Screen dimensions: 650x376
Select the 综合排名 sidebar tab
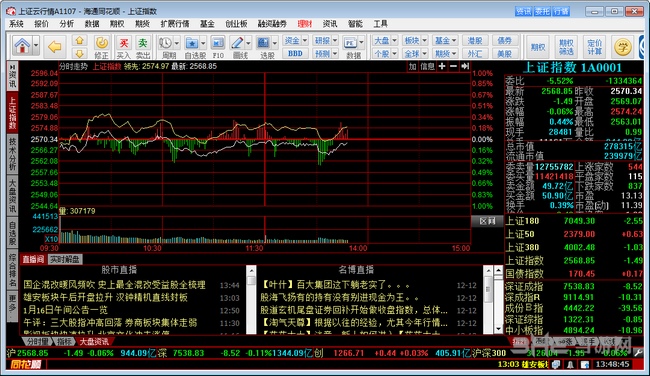[x=12, y=270]
